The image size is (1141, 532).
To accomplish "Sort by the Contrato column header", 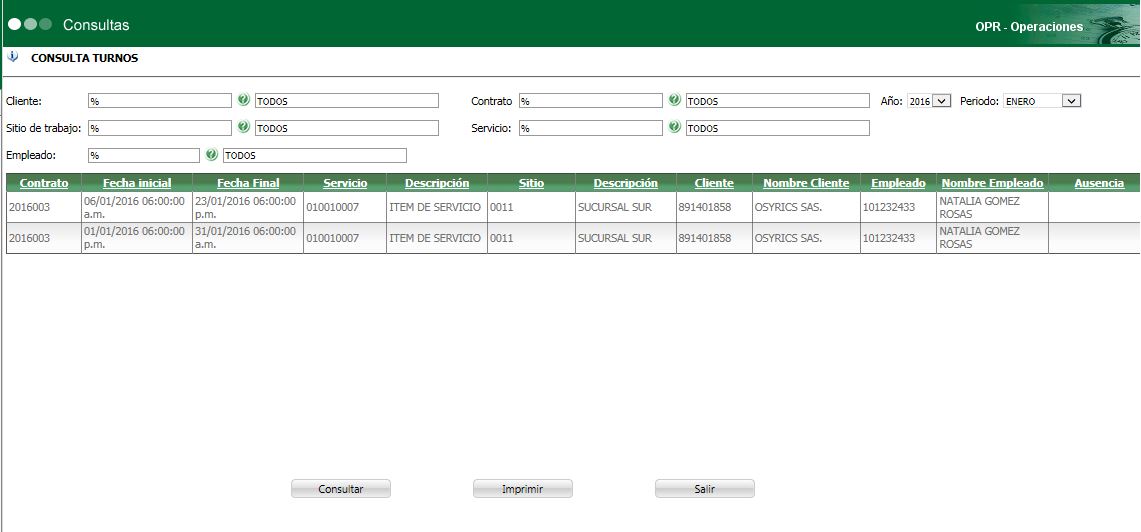I will pyautogui.click(x=44, y=183).
